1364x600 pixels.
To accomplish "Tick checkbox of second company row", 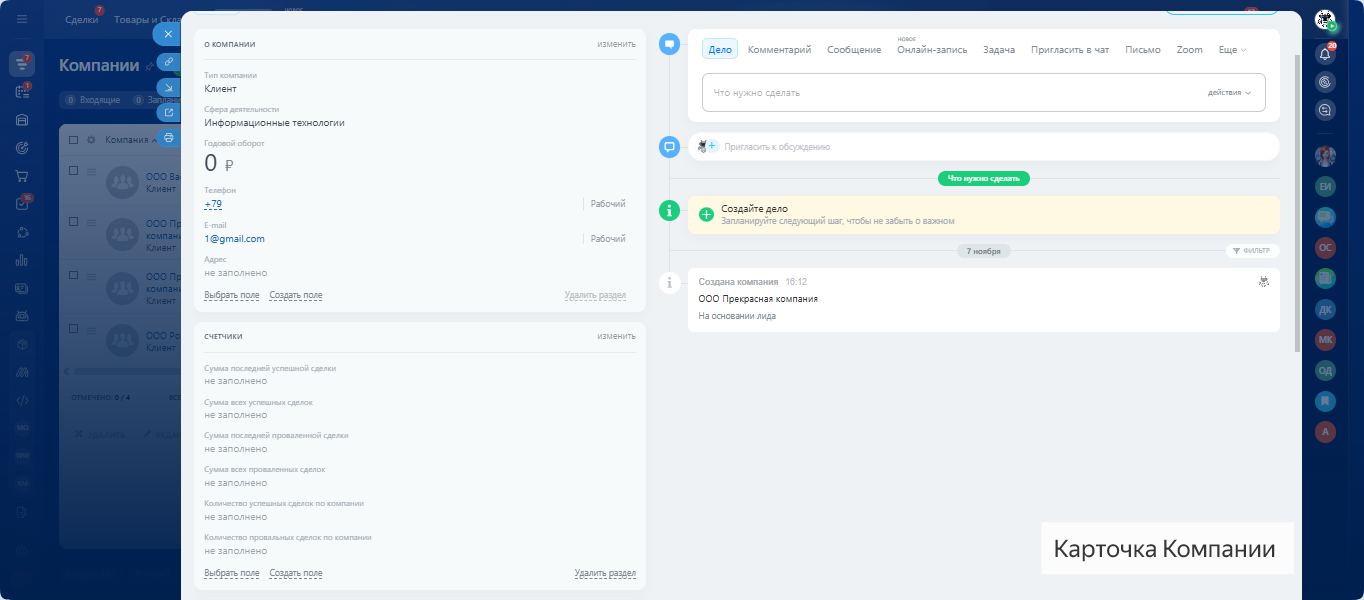I will [73, 221].
